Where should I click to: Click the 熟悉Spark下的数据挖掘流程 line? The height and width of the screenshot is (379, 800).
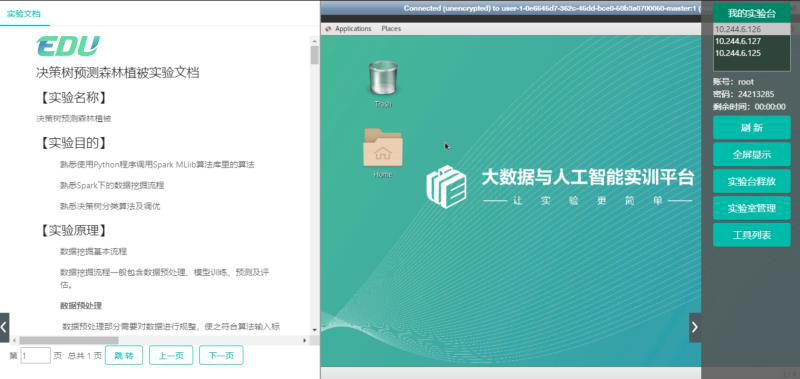click(112, 185)
